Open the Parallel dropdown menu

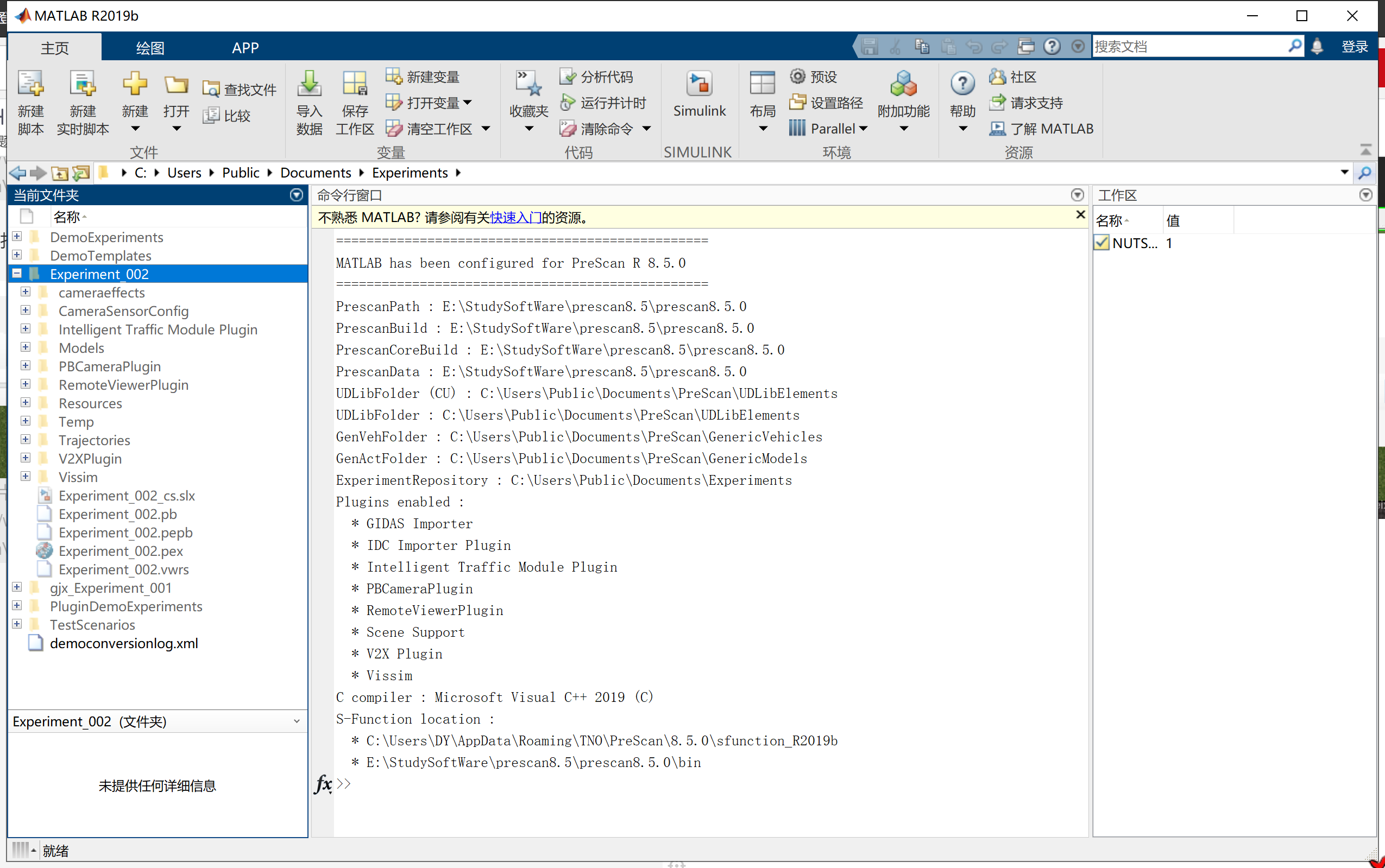click(x=863, y=129)
